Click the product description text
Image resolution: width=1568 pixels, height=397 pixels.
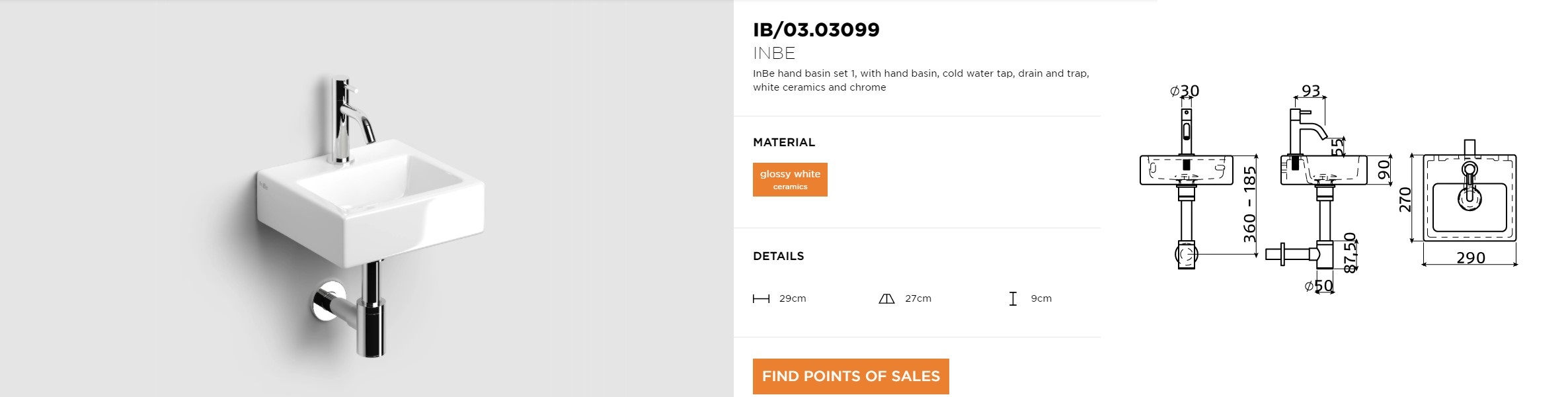pyautogui.click(x=921, y=80)
